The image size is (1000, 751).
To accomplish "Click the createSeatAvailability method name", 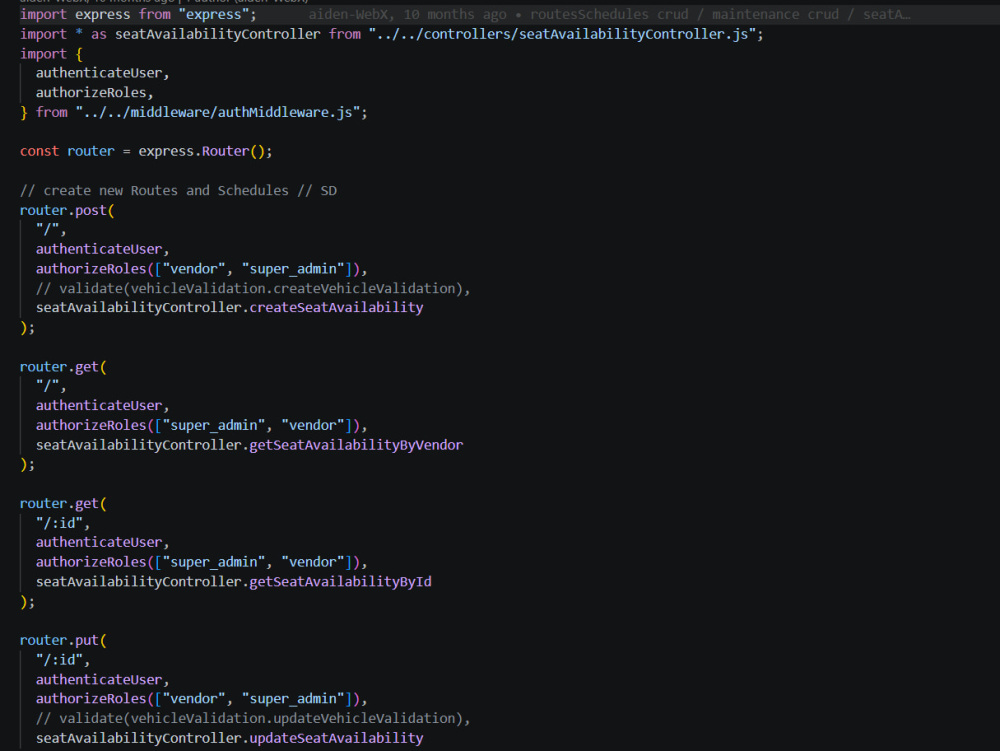I will click(x=336, y=307).
